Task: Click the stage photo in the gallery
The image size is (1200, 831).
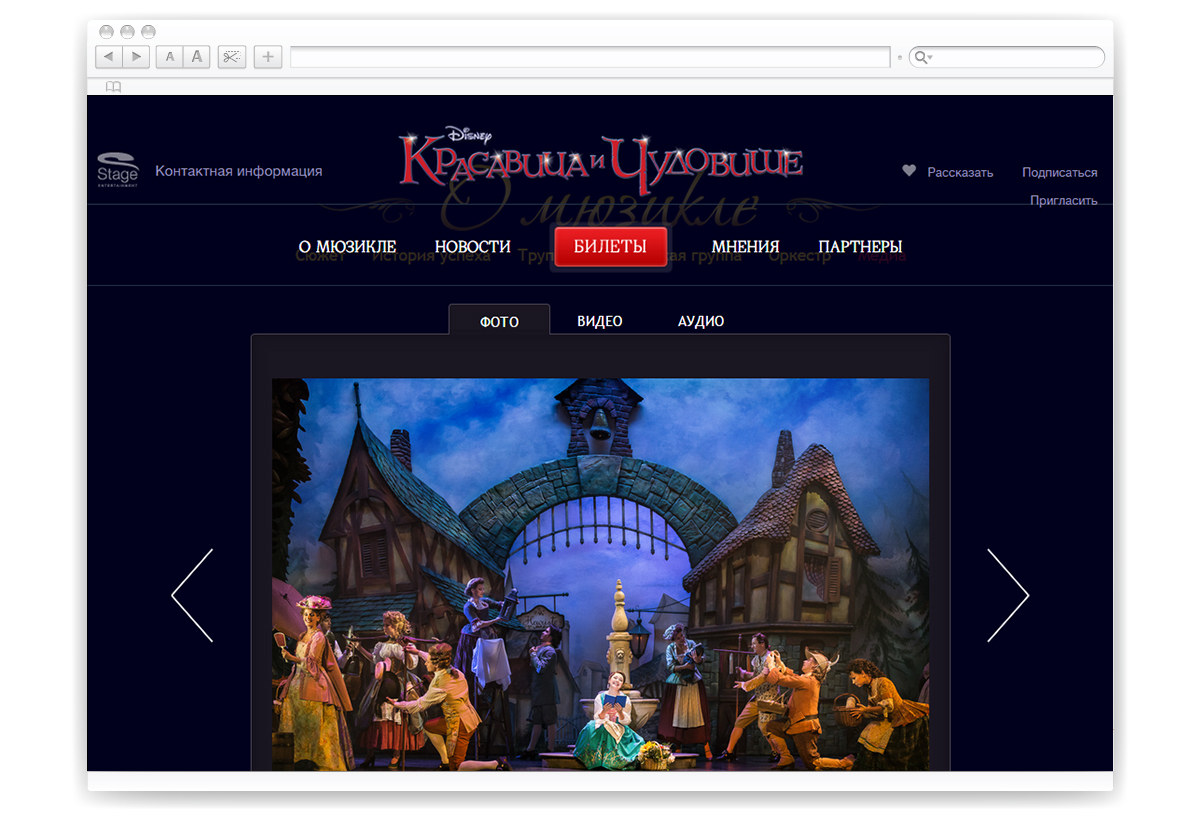Action: (600, 574)
